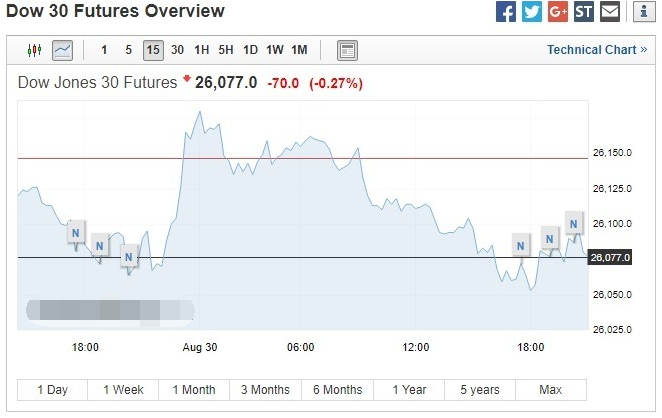Choose the 1 Day range
Image resolution: width=662 pixels, height=418 pixels.
coord(52,390)
